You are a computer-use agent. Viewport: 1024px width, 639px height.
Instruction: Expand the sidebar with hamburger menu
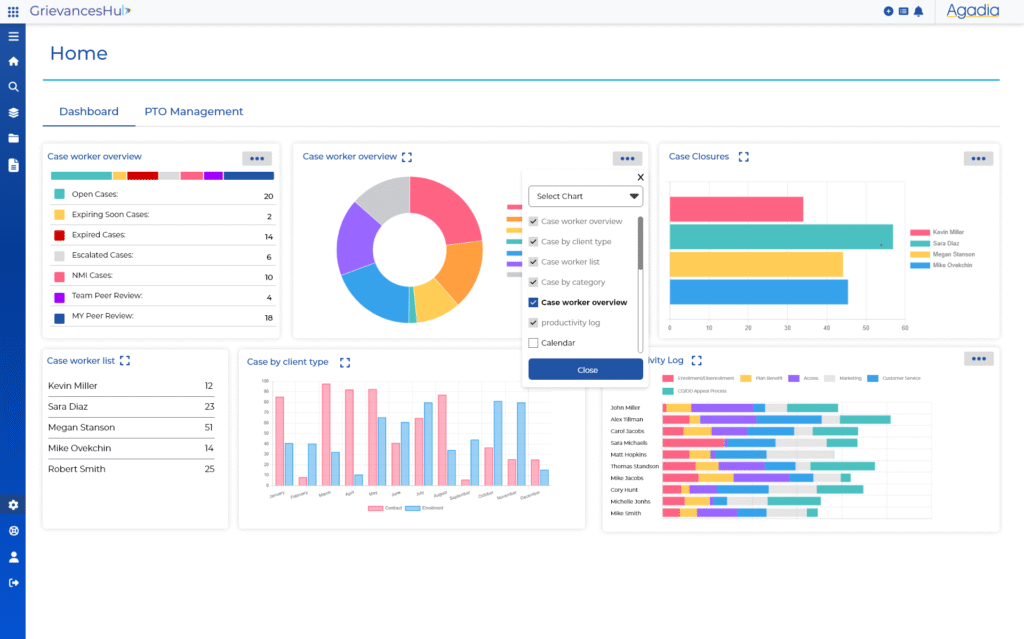coord(13,37)
